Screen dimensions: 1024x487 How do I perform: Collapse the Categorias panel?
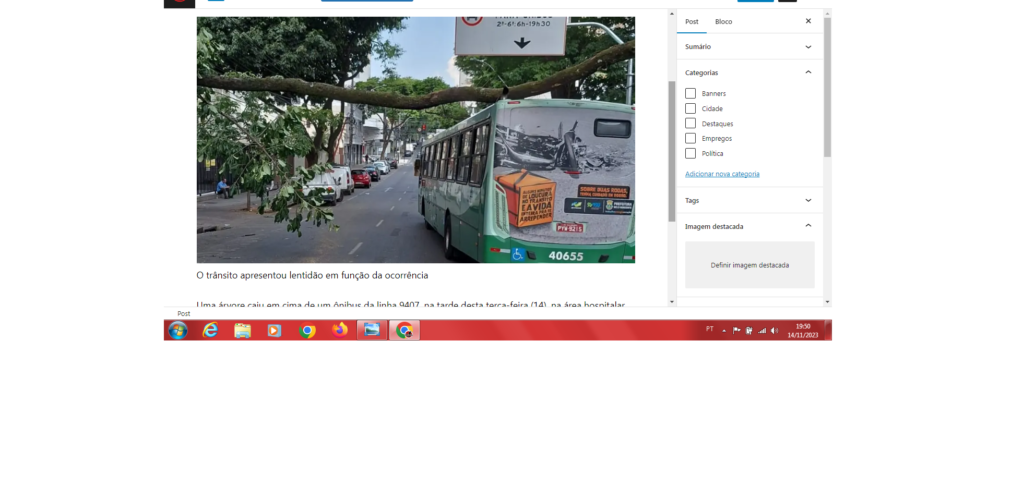pos(750,72)
